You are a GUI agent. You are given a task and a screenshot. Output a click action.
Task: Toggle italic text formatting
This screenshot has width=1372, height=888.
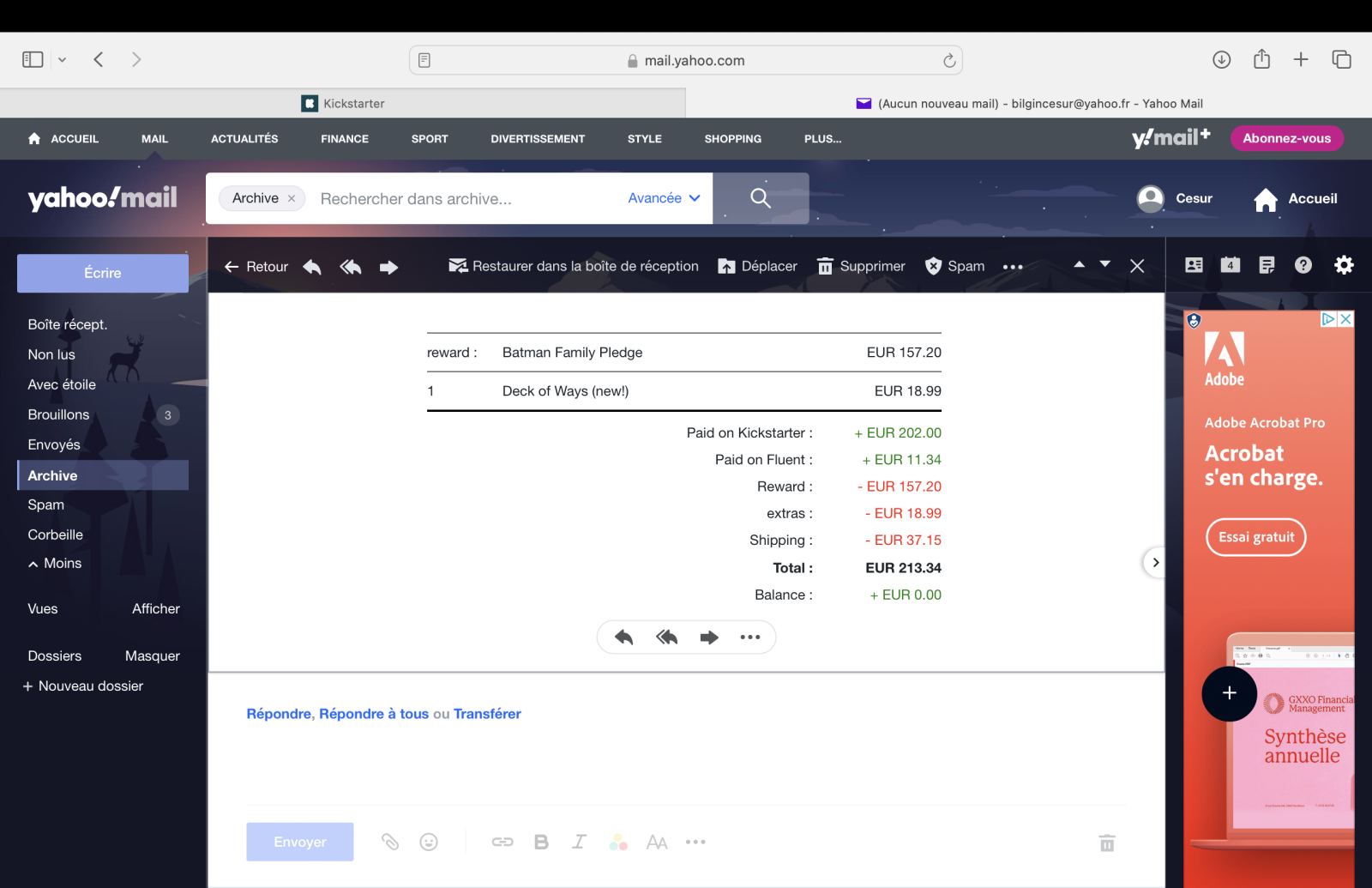tap(580, 842)
